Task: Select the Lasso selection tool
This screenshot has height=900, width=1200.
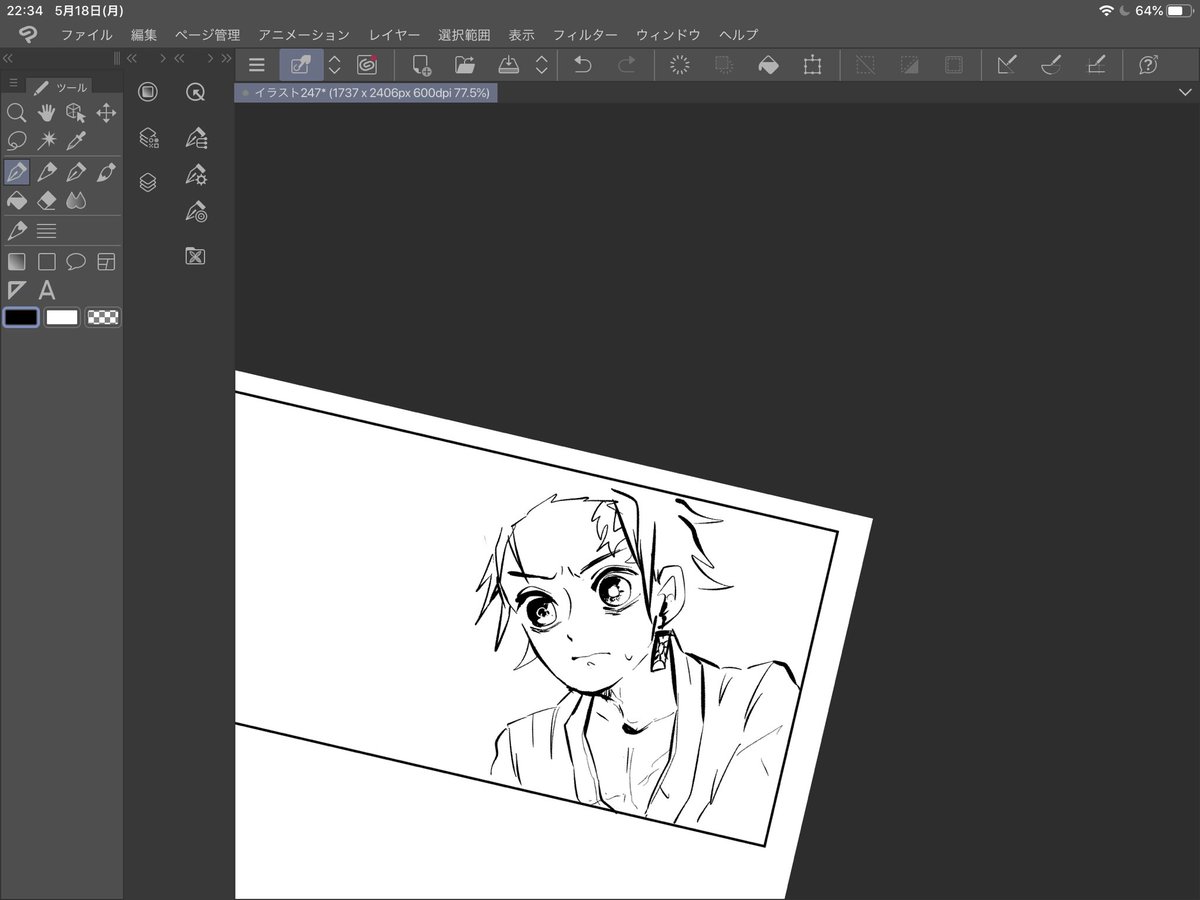Action: (16, 141)
